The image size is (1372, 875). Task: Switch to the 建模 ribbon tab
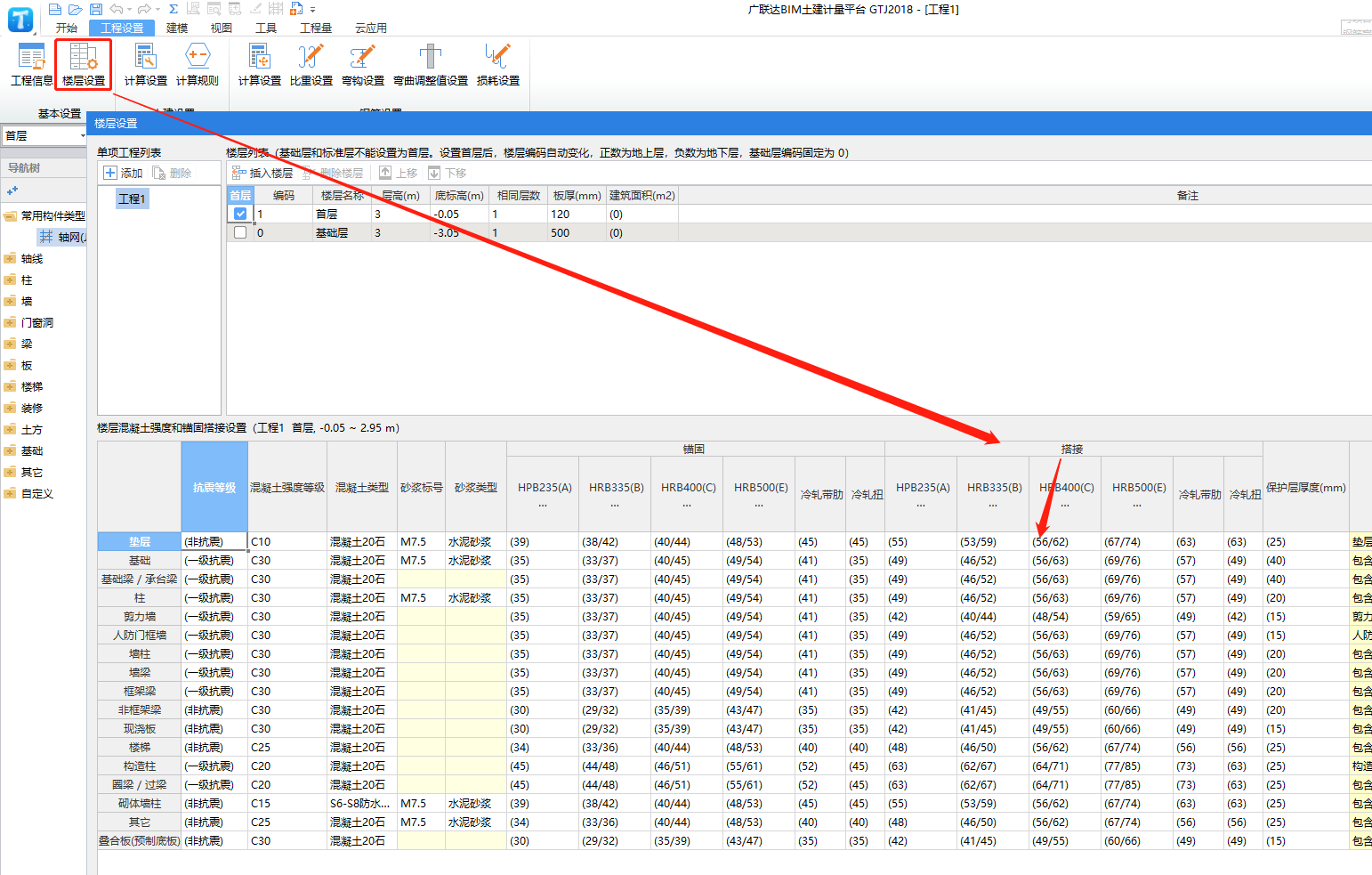(x=177, y=28)
